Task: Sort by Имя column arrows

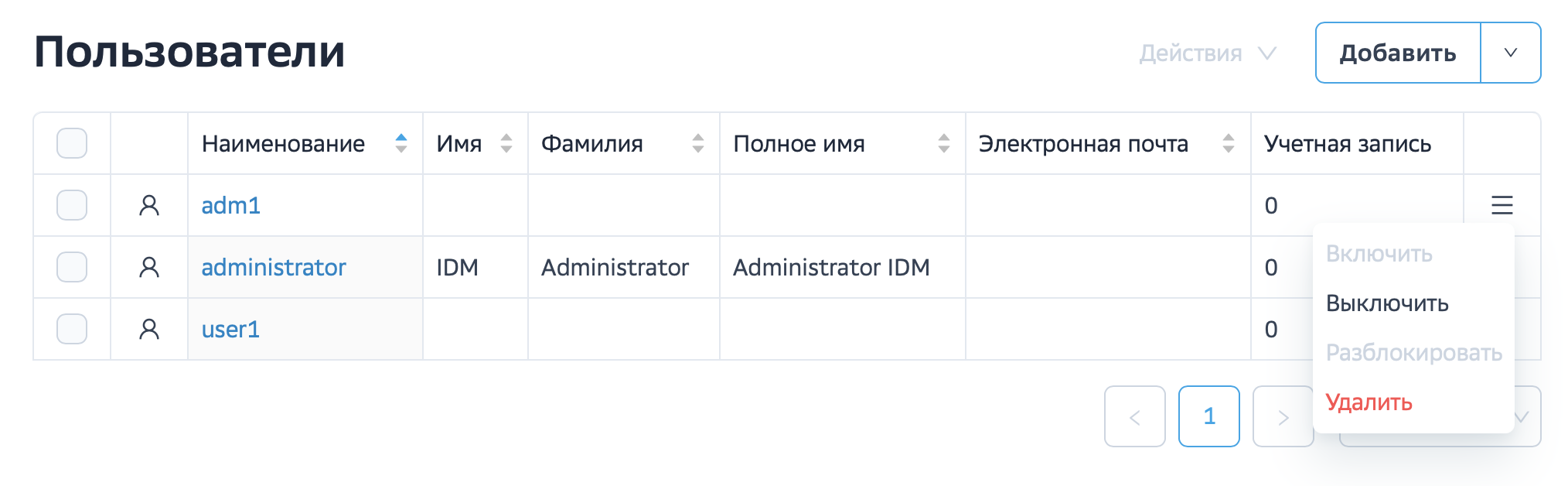Action: [x=506, y=143]
